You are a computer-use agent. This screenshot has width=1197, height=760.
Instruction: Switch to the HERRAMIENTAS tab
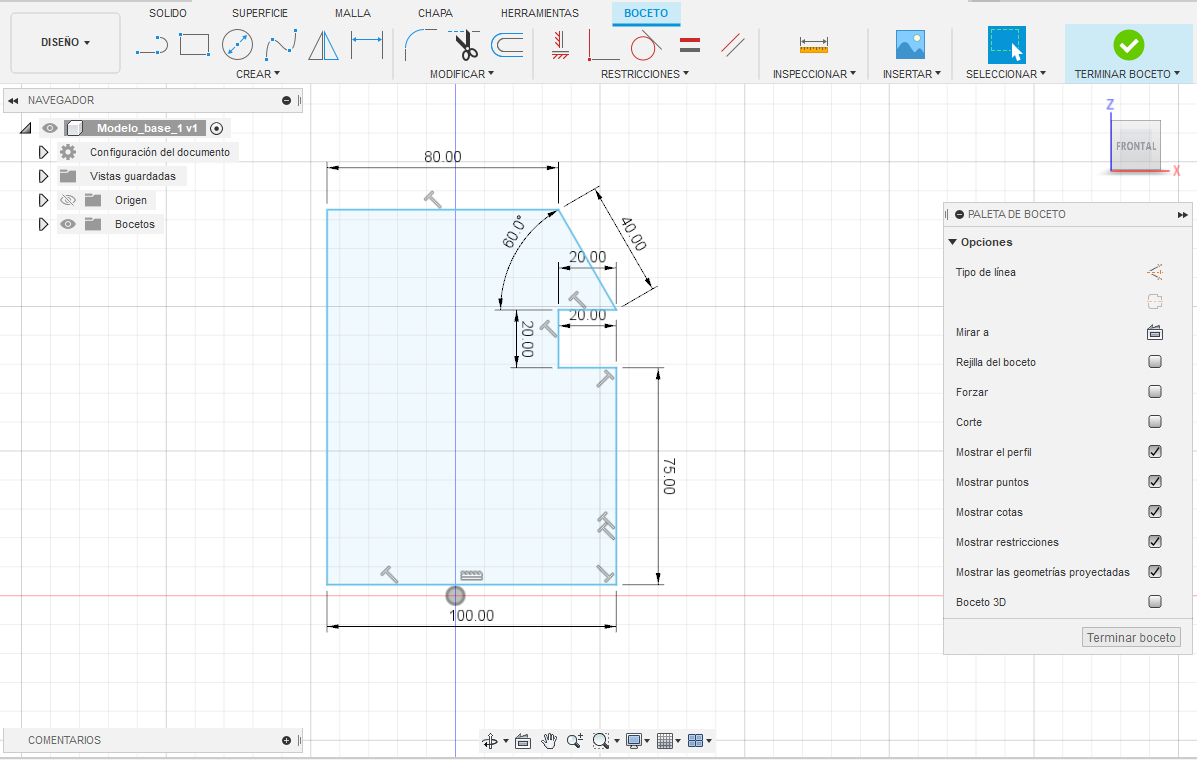(x=540, y=13)
